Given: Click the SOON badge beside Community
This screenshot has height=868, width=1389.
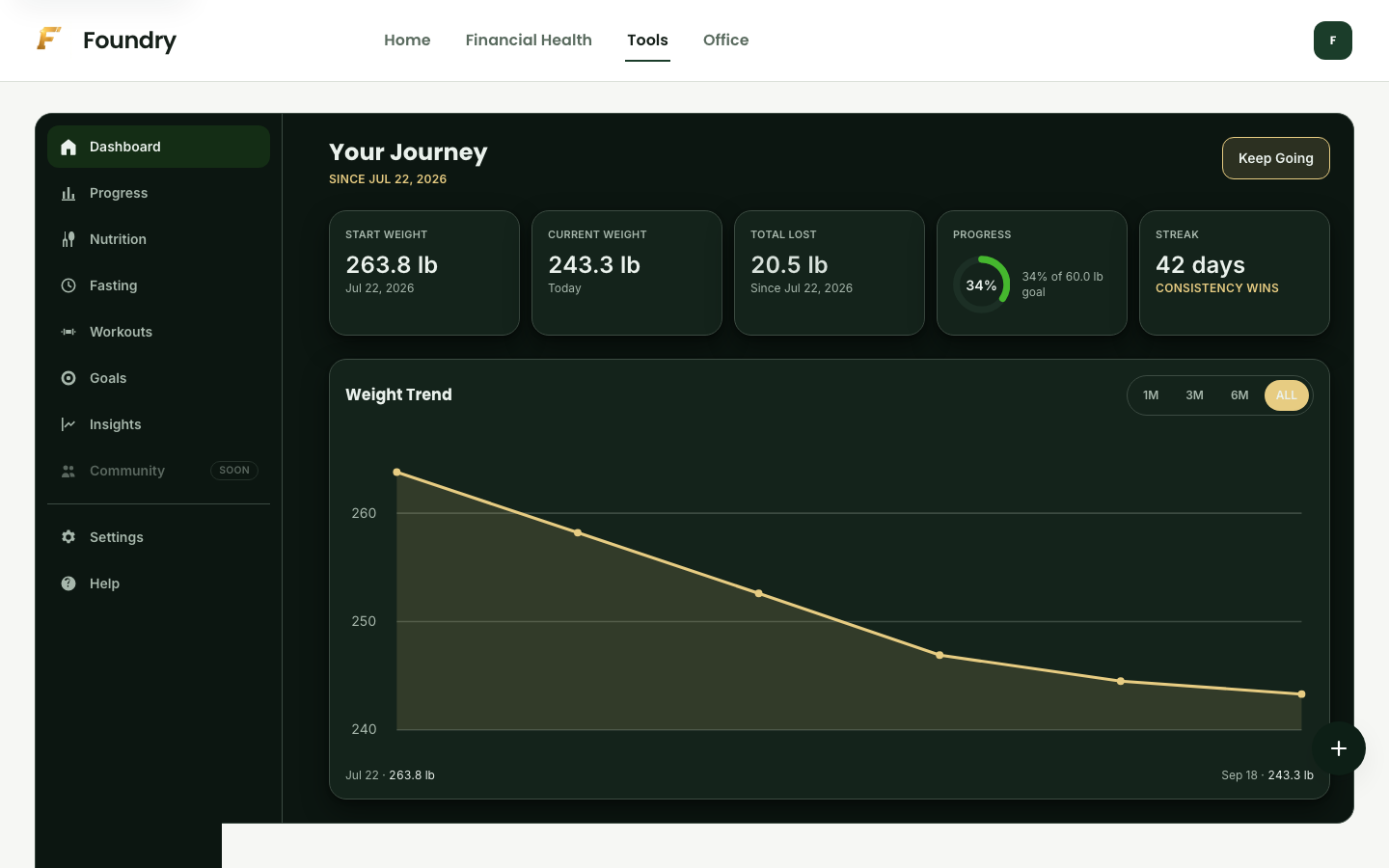Looking at the screenshot, I should tap(234, 471).
